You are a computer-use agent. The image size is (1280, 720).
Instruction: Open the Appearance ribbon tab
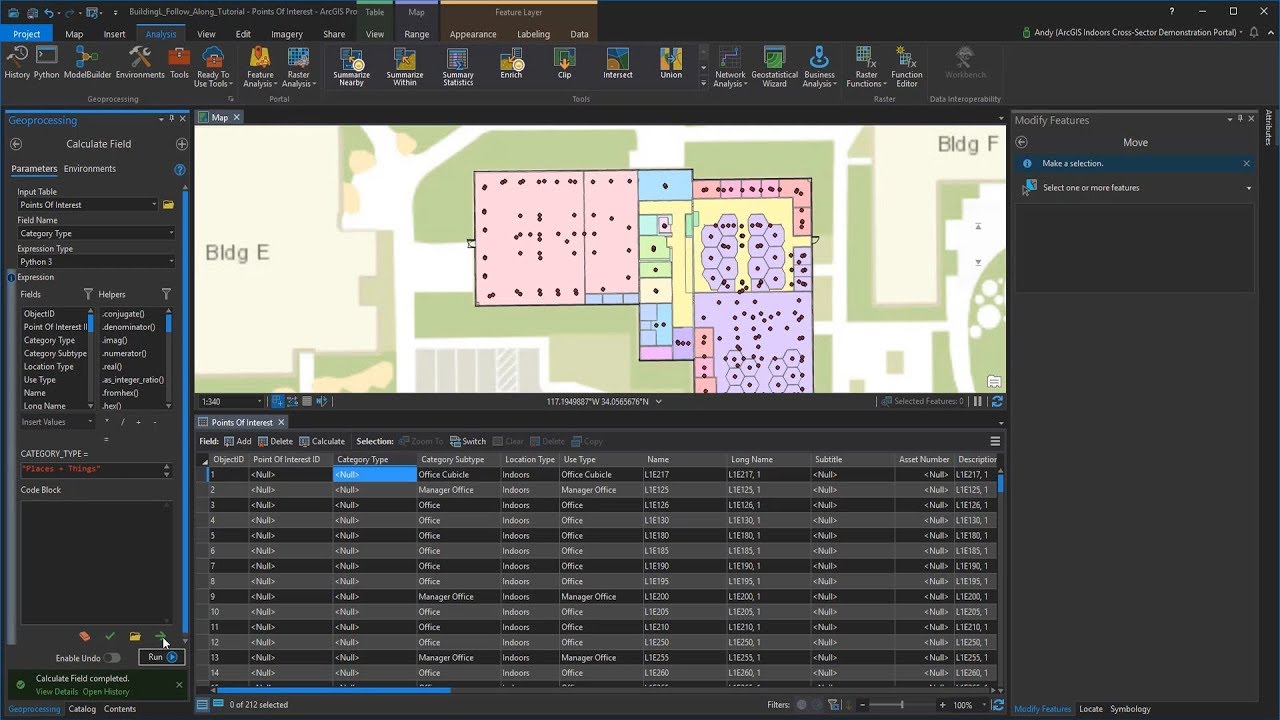click(473, 34)
